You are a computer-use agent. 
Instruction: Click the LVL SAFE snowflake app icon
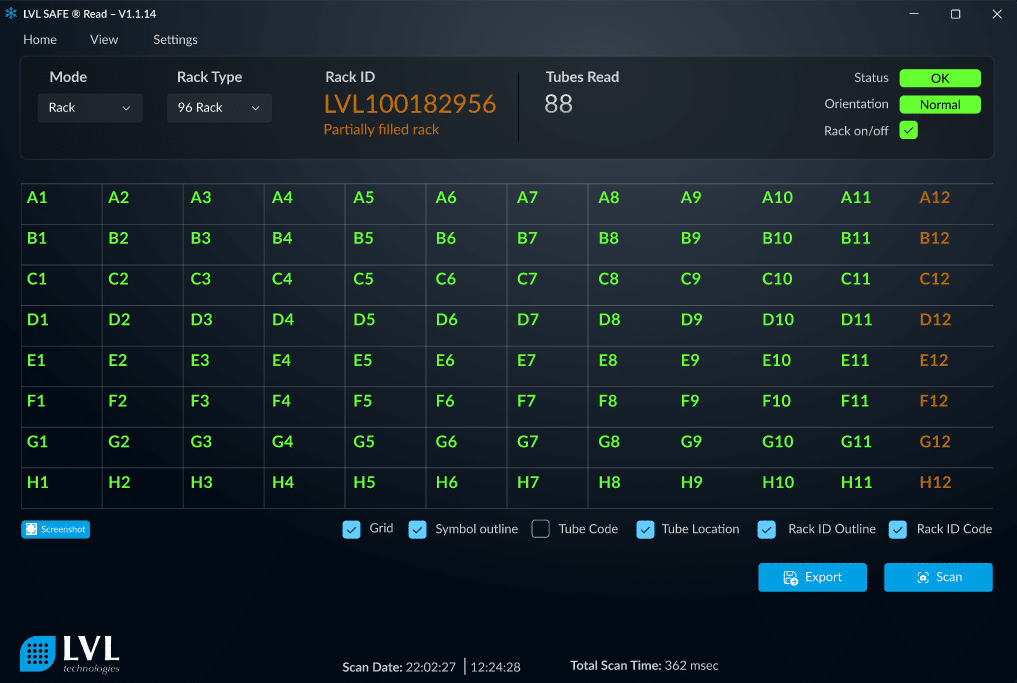(12, 14)
